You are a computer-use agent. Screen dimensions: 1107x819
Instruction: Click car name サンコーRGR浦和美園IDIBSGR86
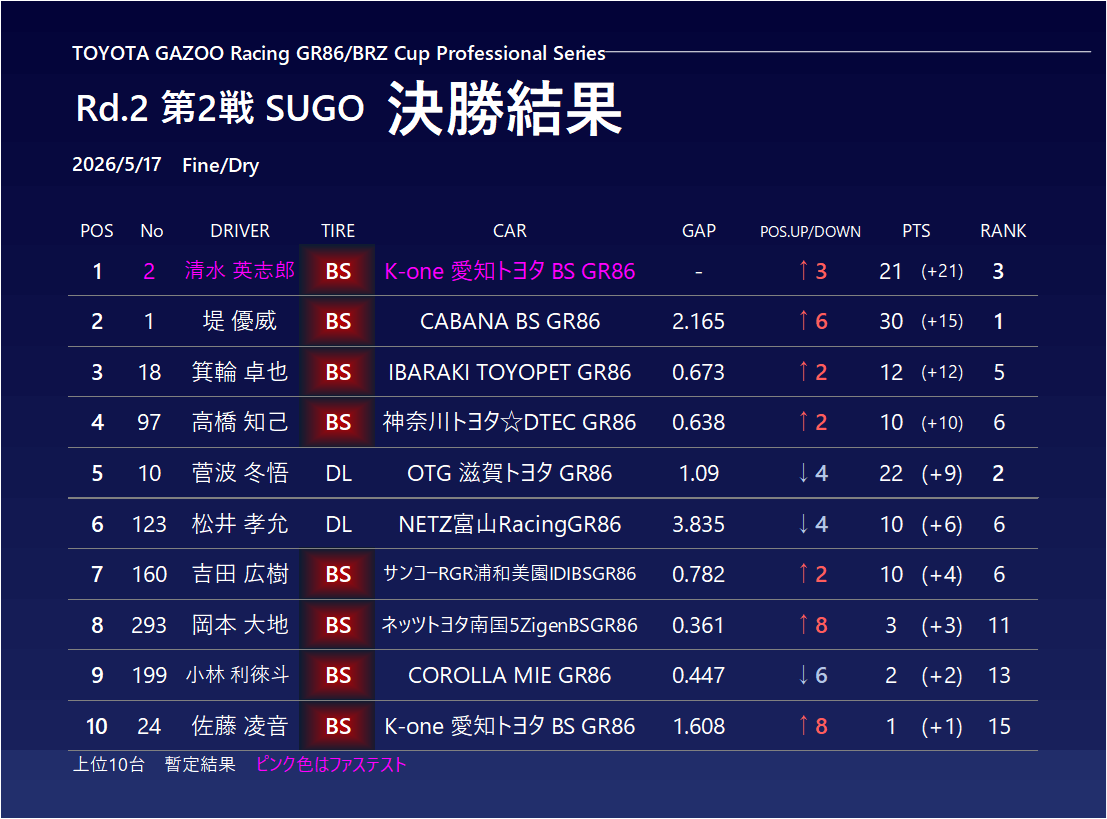[x=510, y=573]
